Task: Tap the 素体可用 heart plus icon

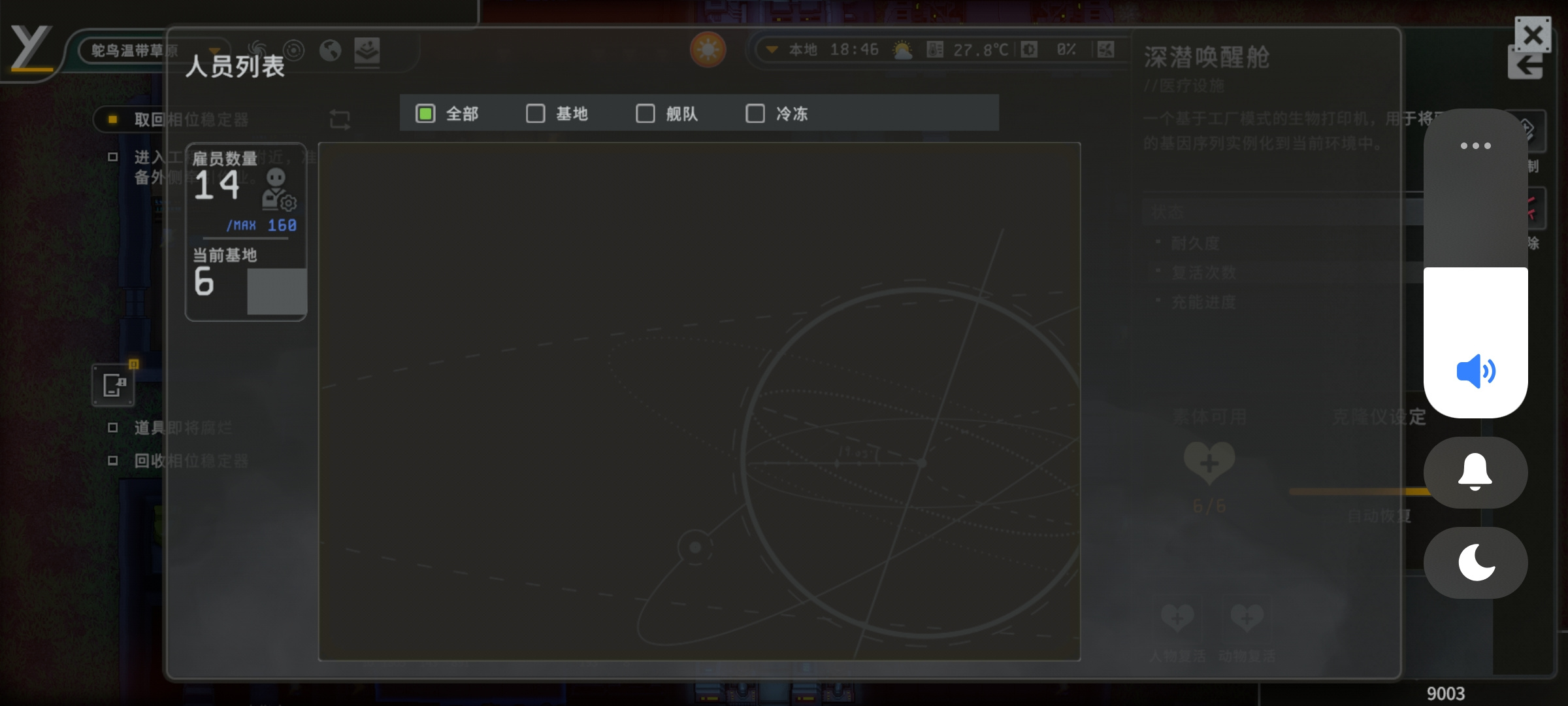Action: point(1209,463)
